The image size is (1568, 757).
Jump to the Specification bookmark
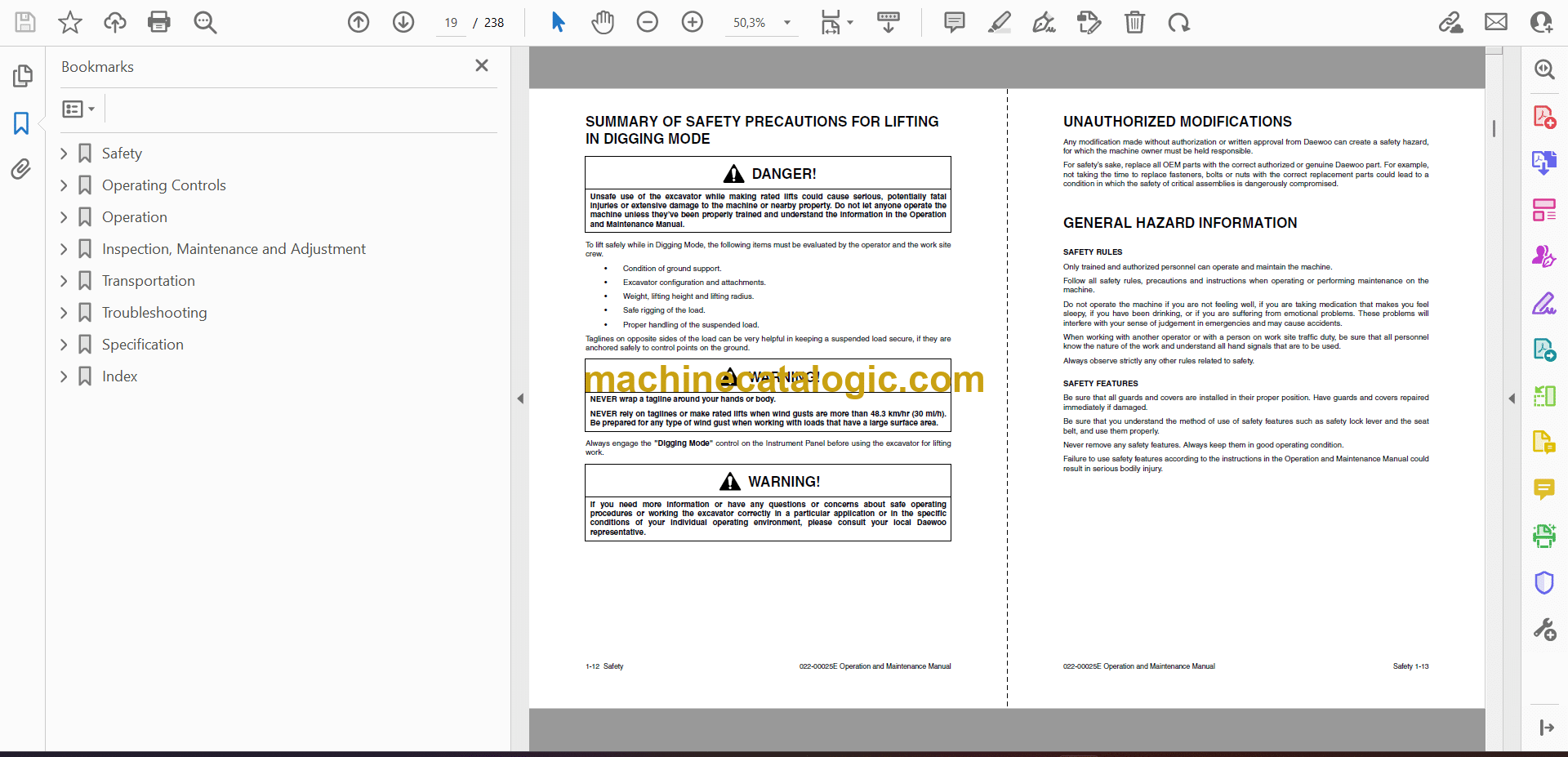pos(142,345)
